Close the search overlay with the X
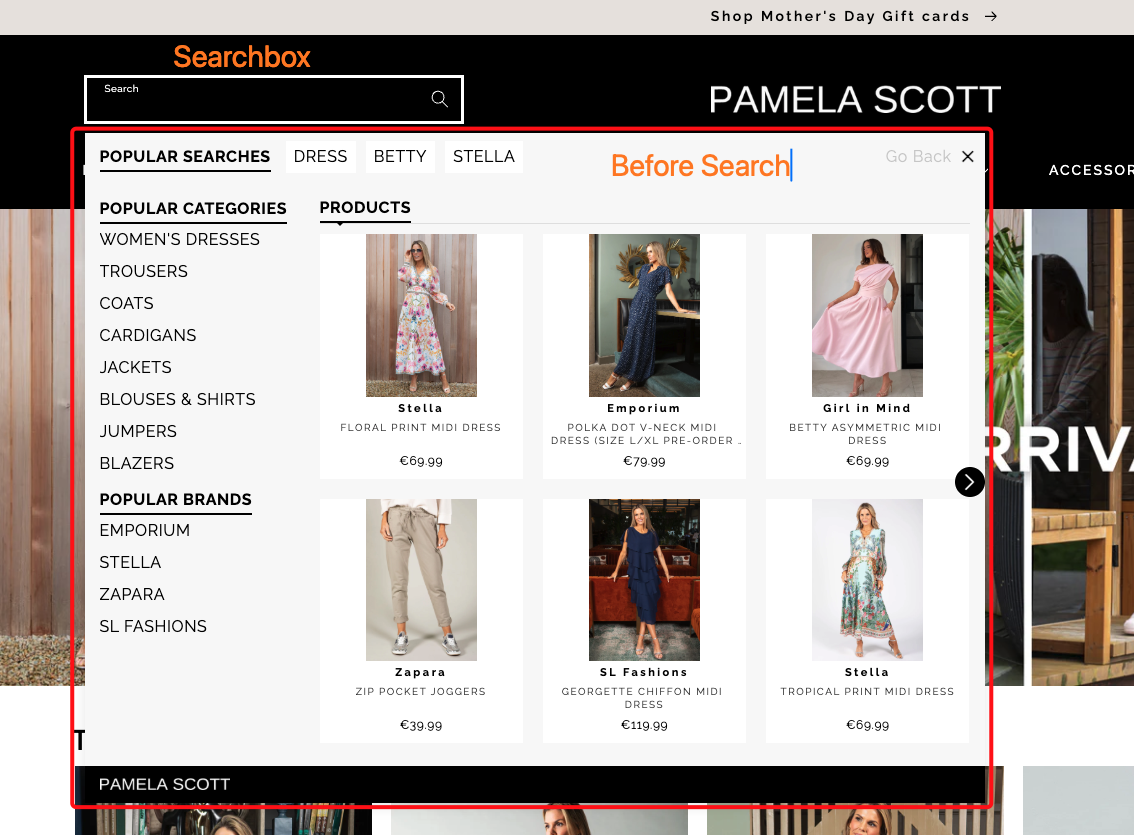This screenshot has width=1134, height=835. click(967, 156)
